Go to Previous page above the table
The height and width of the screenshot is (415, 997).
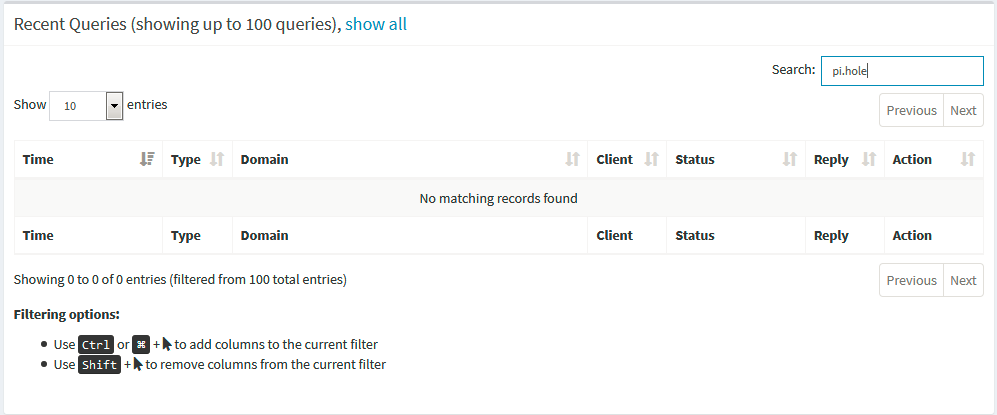(x=911, y=111)
